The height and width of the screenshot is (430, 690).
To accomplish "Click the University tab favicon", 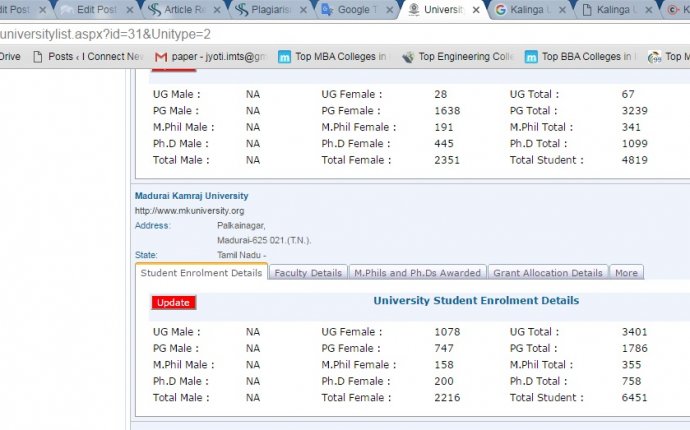I will click(x=414, y=9).
